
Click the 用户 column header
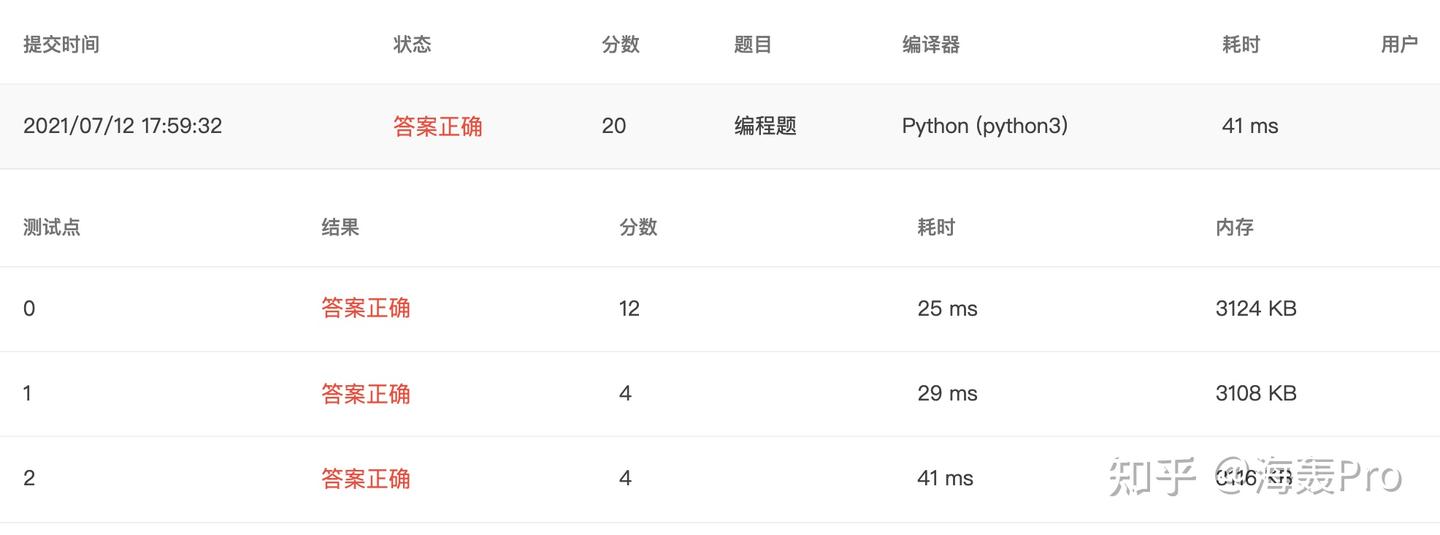pos(1399,45)
